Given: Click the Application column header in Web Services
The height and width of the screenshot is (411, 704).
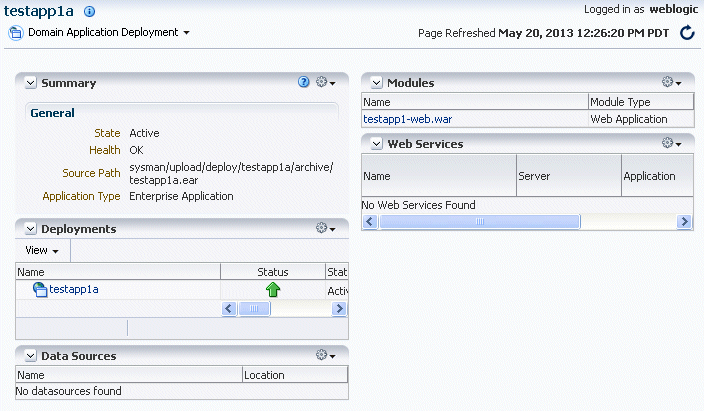Looking at the screenshot, I should (657, 176).
